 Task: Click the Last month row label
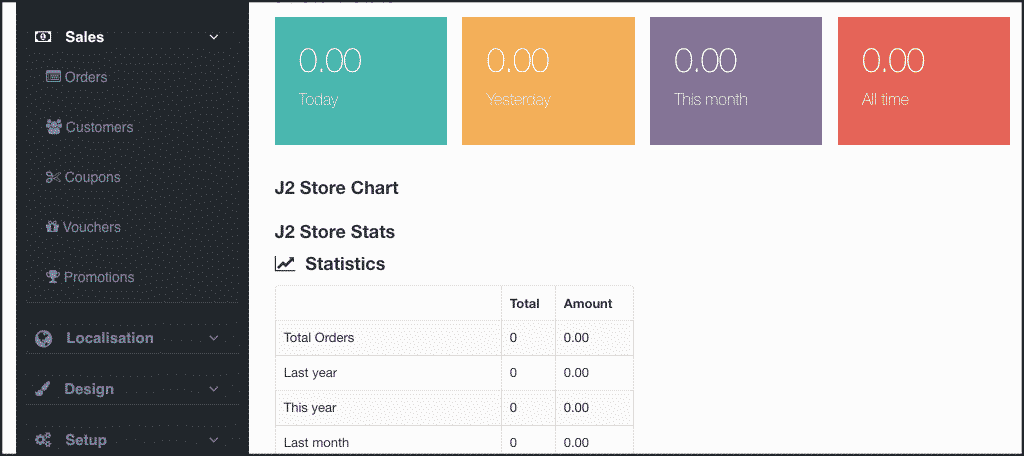pyautogui.click(x=316, y=443)
